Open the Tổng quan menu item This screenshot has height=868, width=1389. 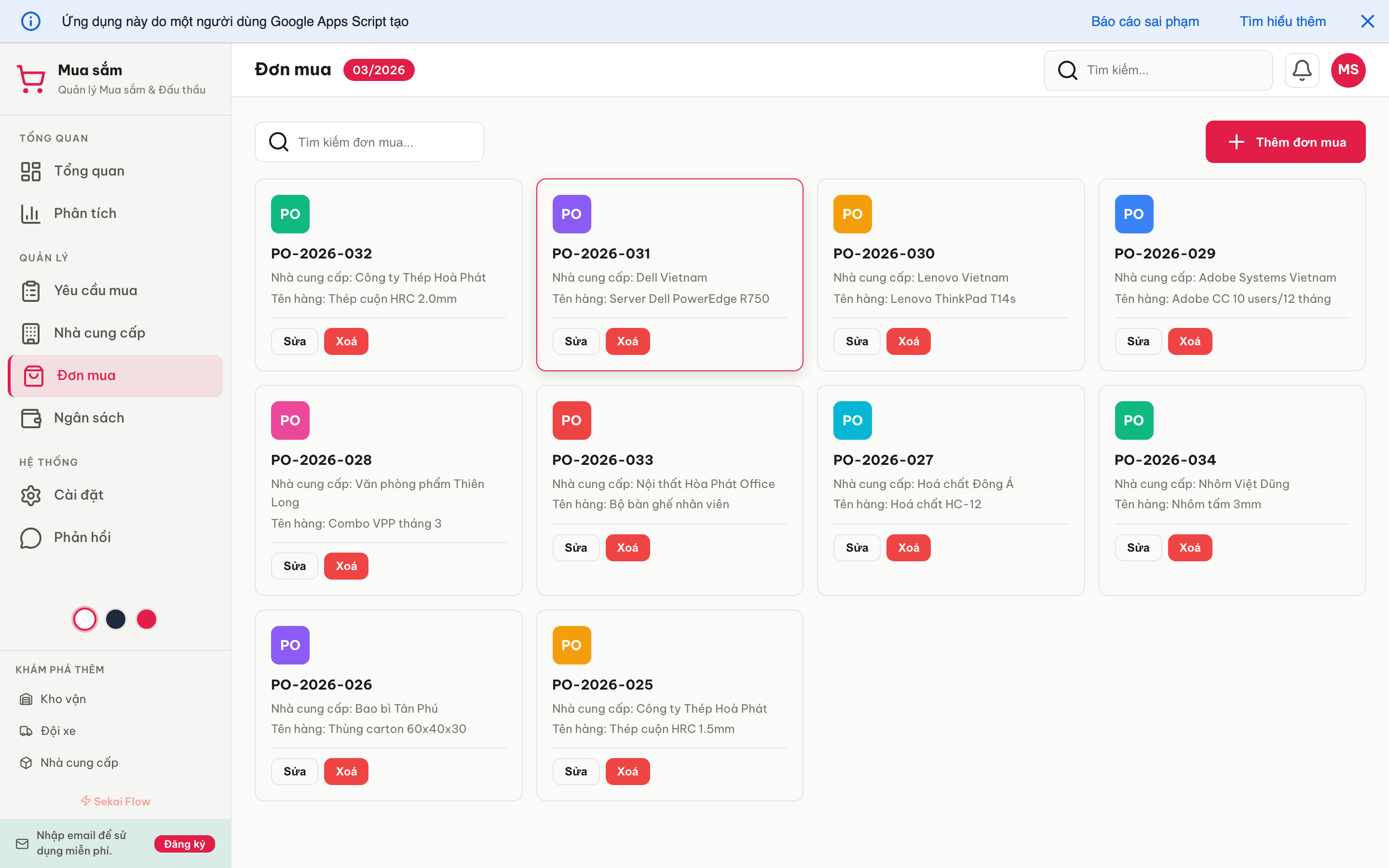click(89, 171)
